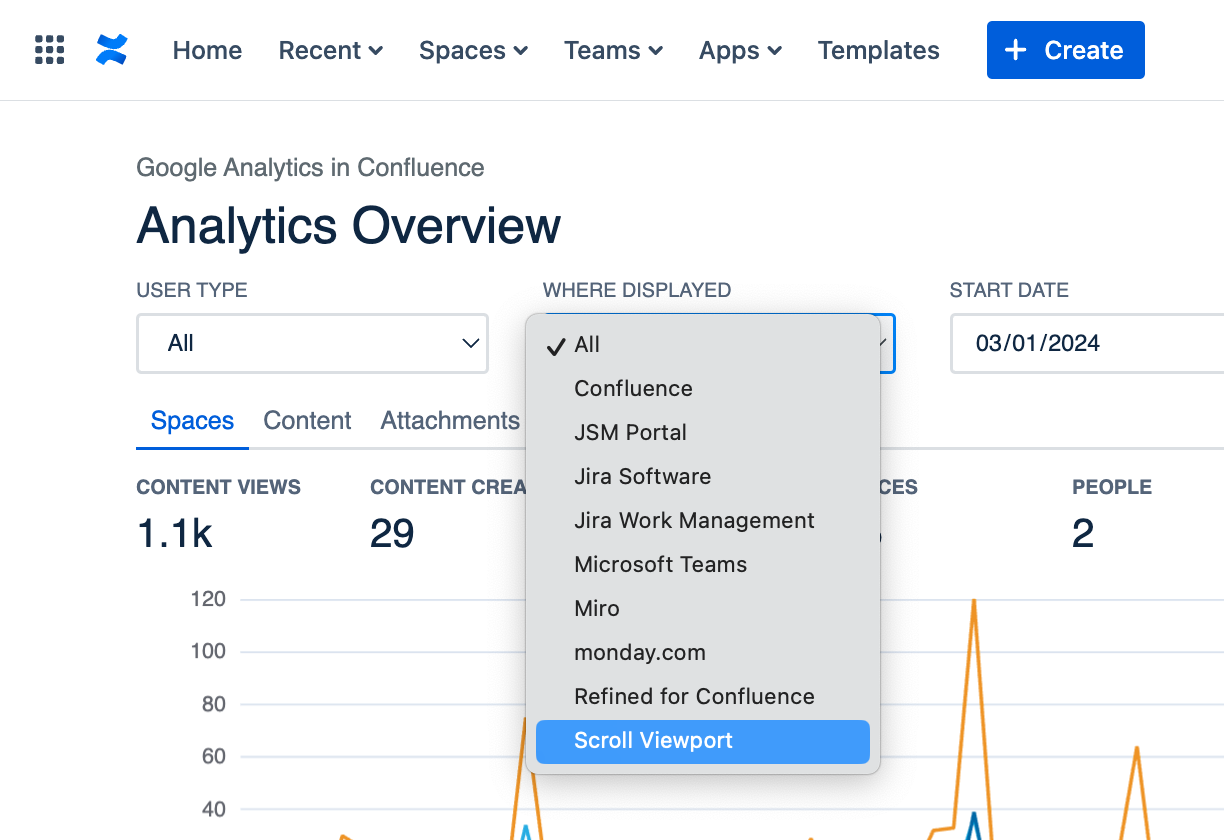Choose Microsoft Teams from the list
This screenshot has height=840, width=1224.
tap(660, 565)
